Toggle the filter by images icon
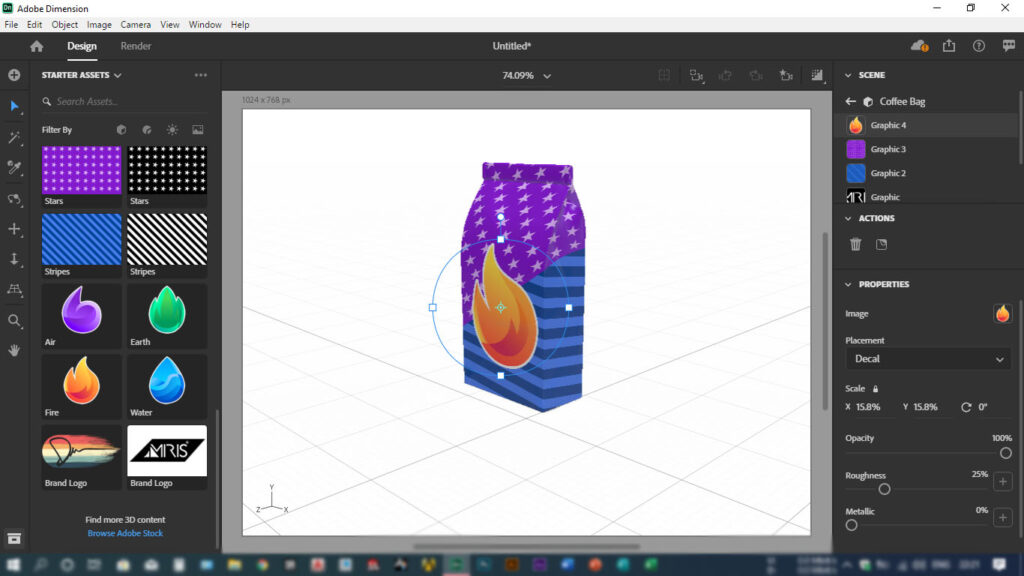This screenshot has width=1024, height=576. click(197, 130)
